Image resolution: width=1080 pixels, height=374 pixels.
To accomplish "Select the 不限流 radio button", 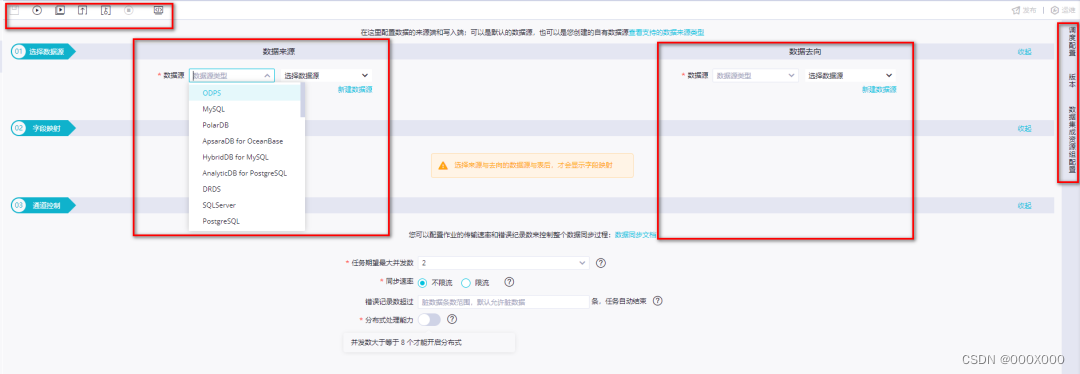I will pyautogui.click(x=423, y=282).
